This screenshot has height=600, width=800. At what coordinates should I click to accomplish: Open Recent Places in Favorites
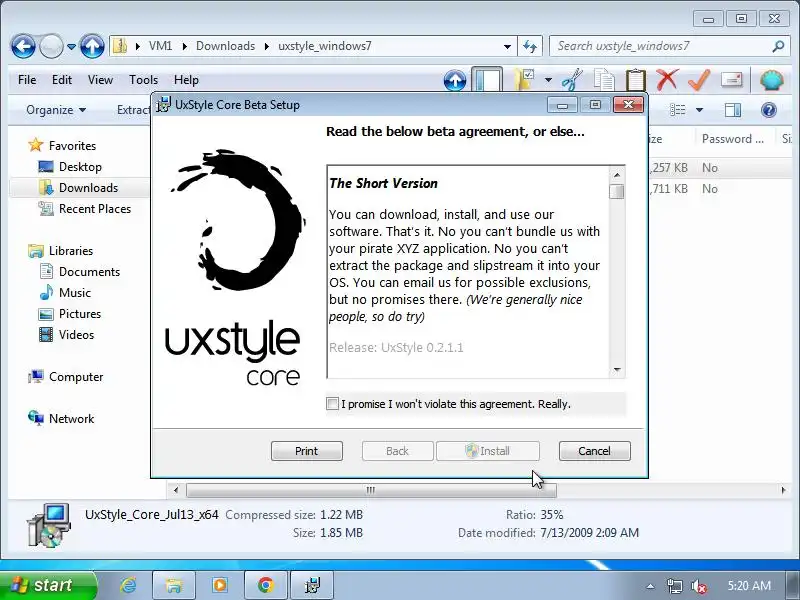point(95,209)
